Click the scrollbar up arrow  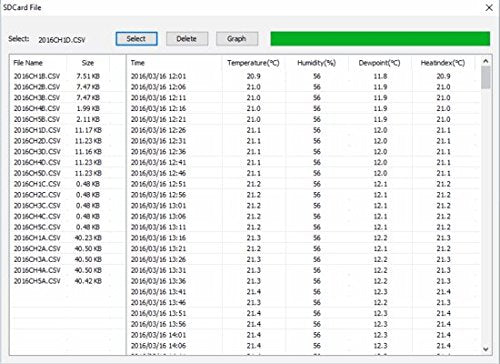pyautogui.click(x=486, y=61)
